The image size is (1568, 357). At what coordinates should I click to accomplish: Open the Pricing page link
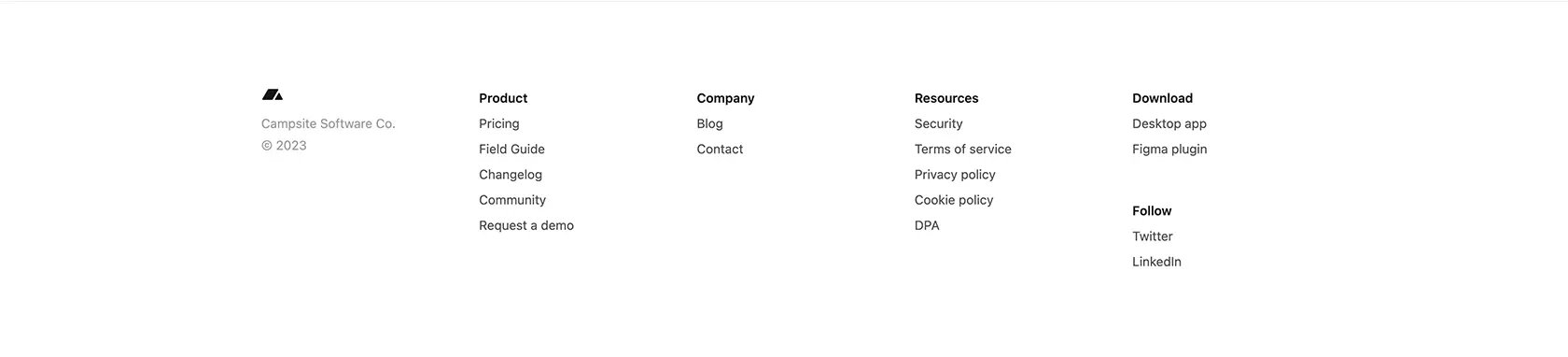[499, 123]
